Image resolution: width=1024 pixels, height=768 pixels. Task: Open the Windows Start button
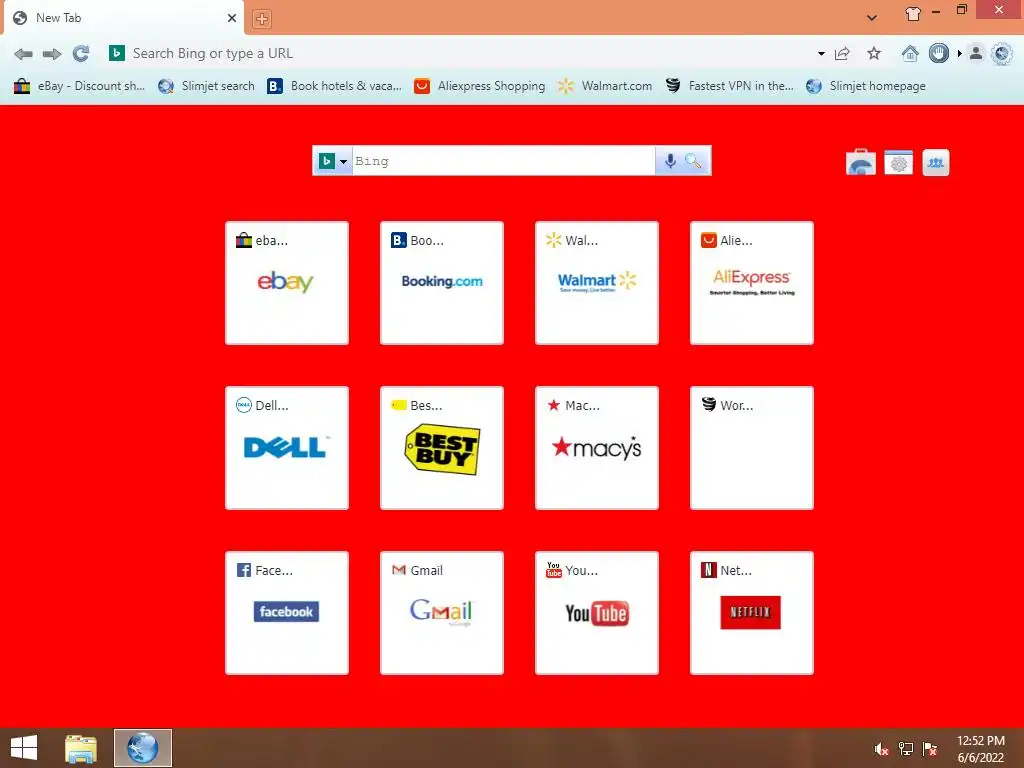pos(24,748)
